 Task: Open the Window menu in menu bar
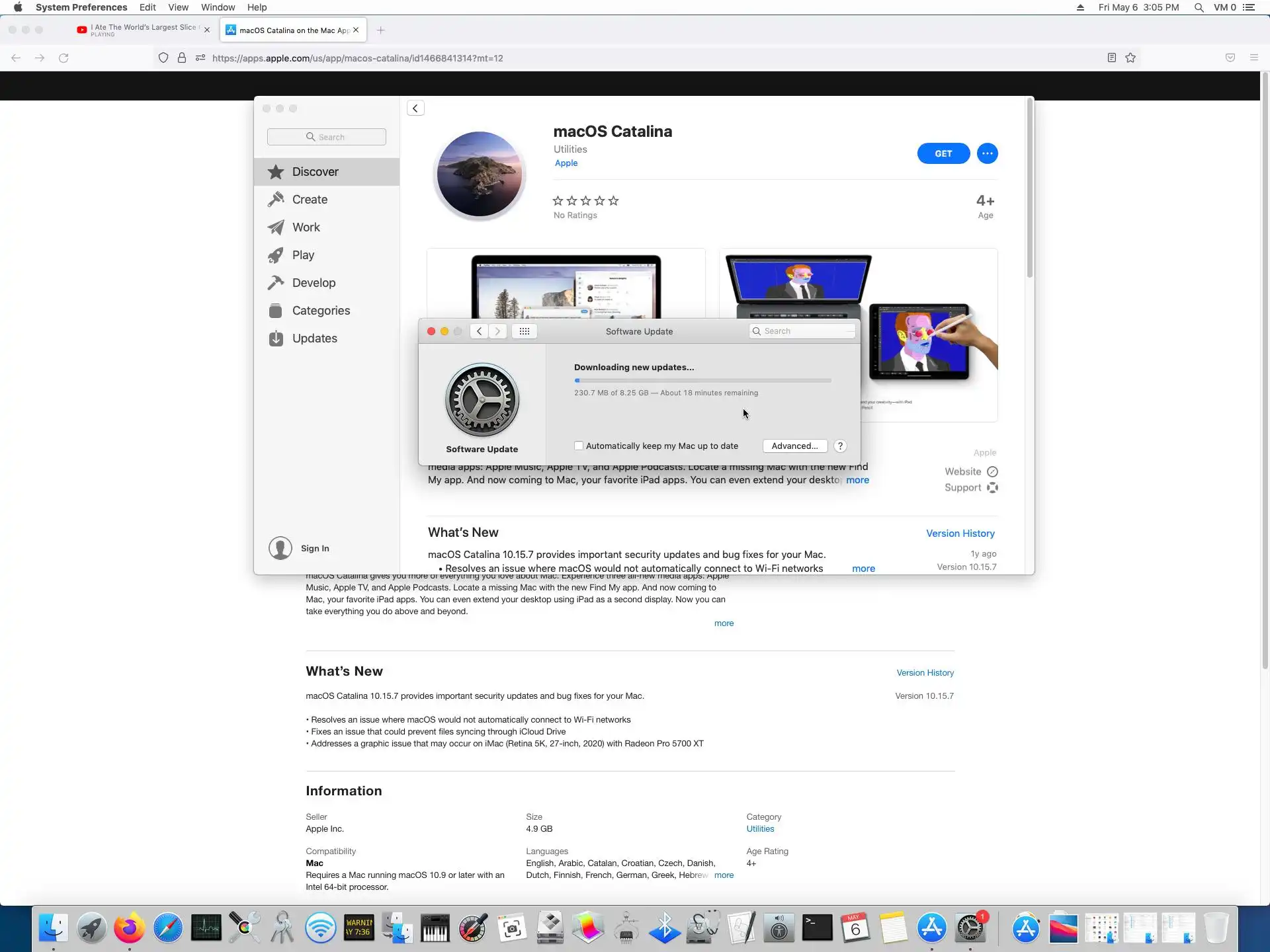pos(218,7)
